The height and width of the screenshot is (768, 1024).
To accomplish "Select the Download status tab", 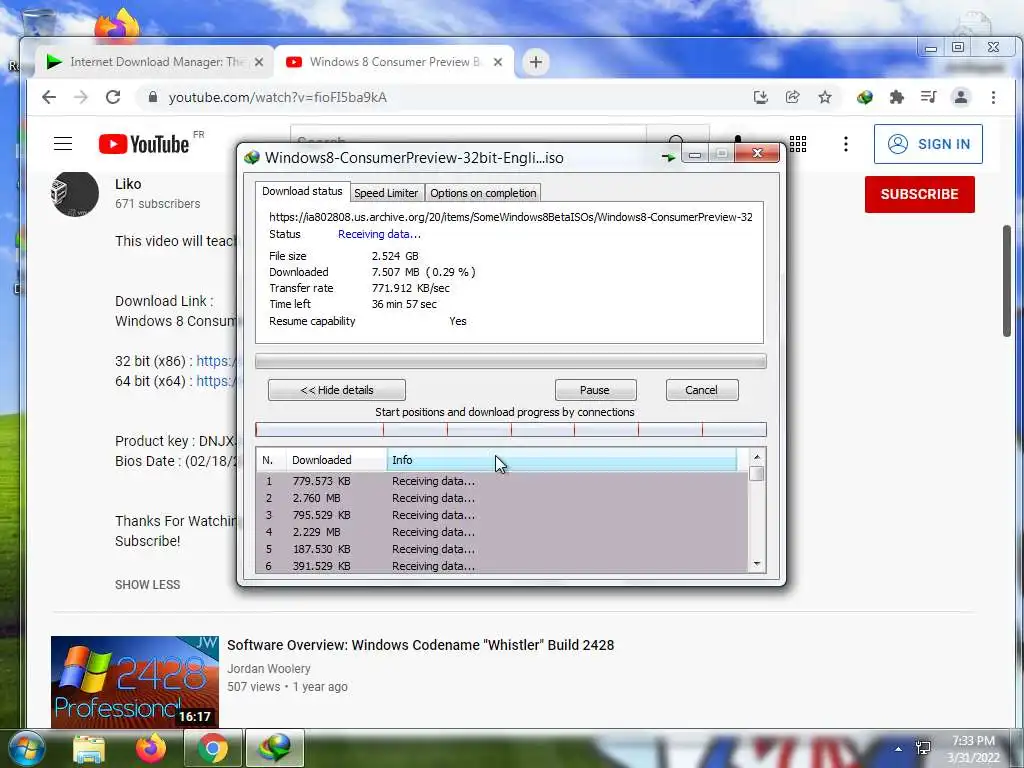I will pos(302,191).
